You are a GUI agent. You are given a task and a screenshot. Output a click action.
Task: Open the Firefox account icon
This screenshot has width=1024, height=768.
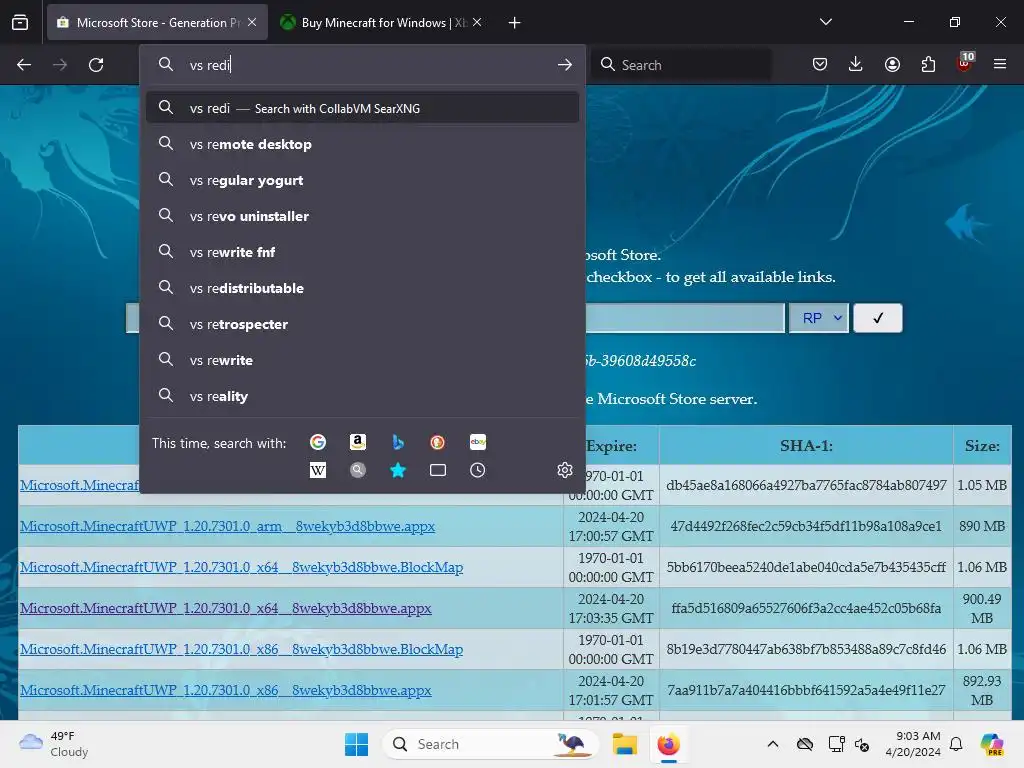892,64
